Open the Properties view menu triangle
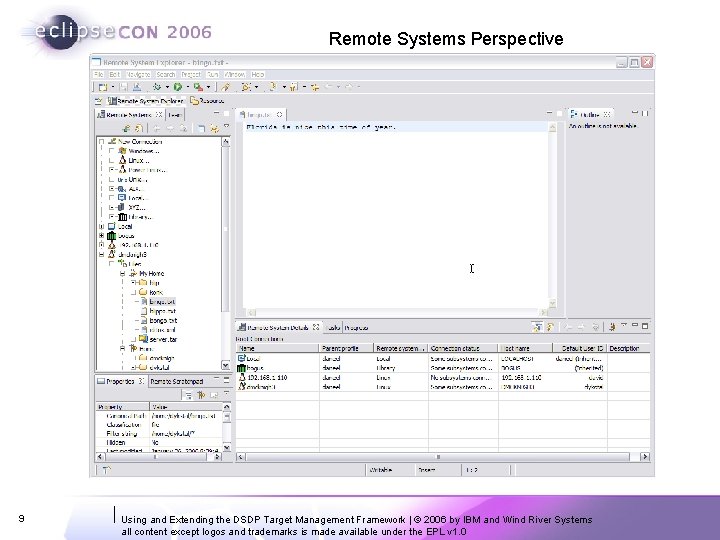 pos(226,393)
